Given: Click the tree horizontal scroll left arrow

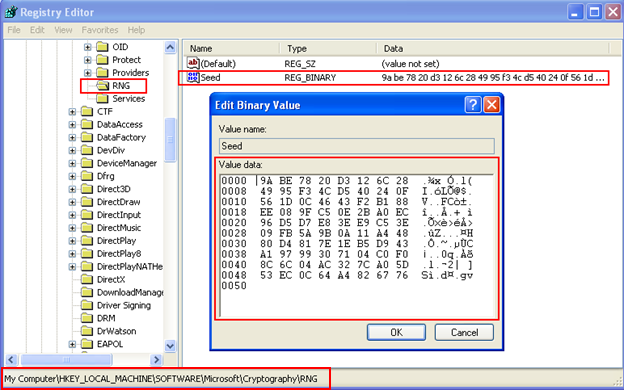Looking at the screenshot, I should [11, 360].
